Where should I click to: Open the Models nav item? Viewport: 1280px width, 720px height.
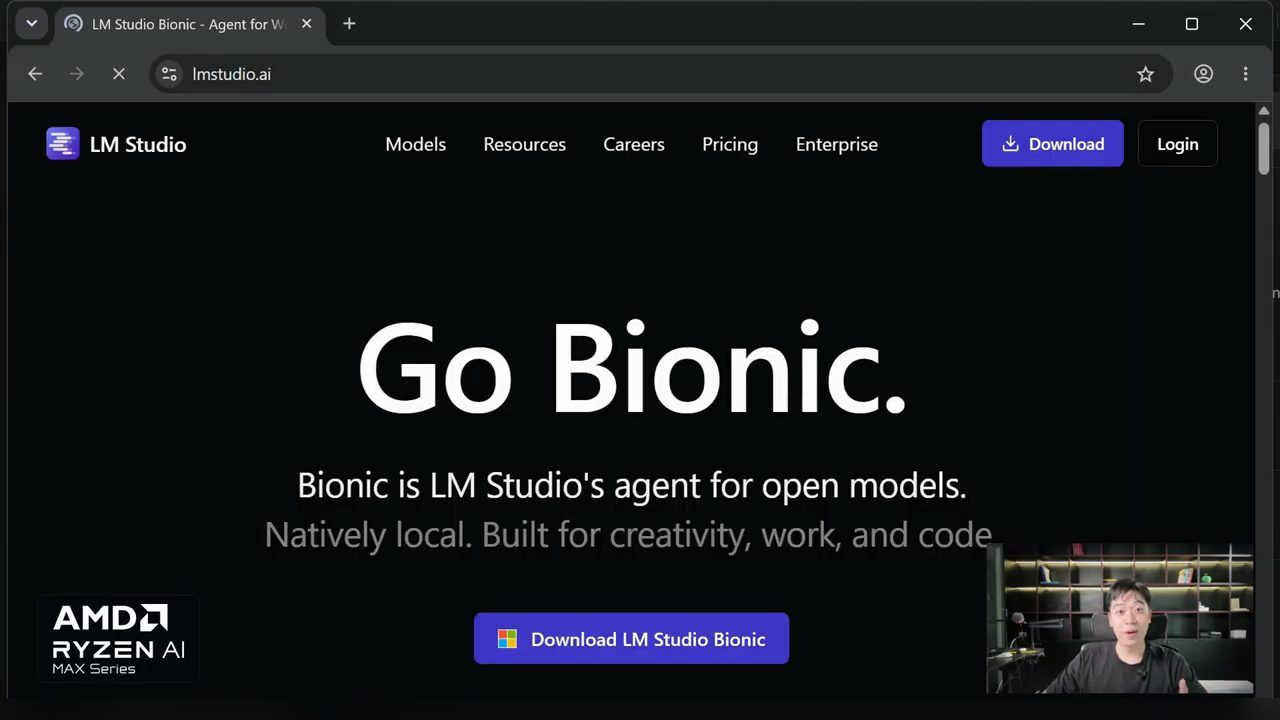[x=416, y=144]
